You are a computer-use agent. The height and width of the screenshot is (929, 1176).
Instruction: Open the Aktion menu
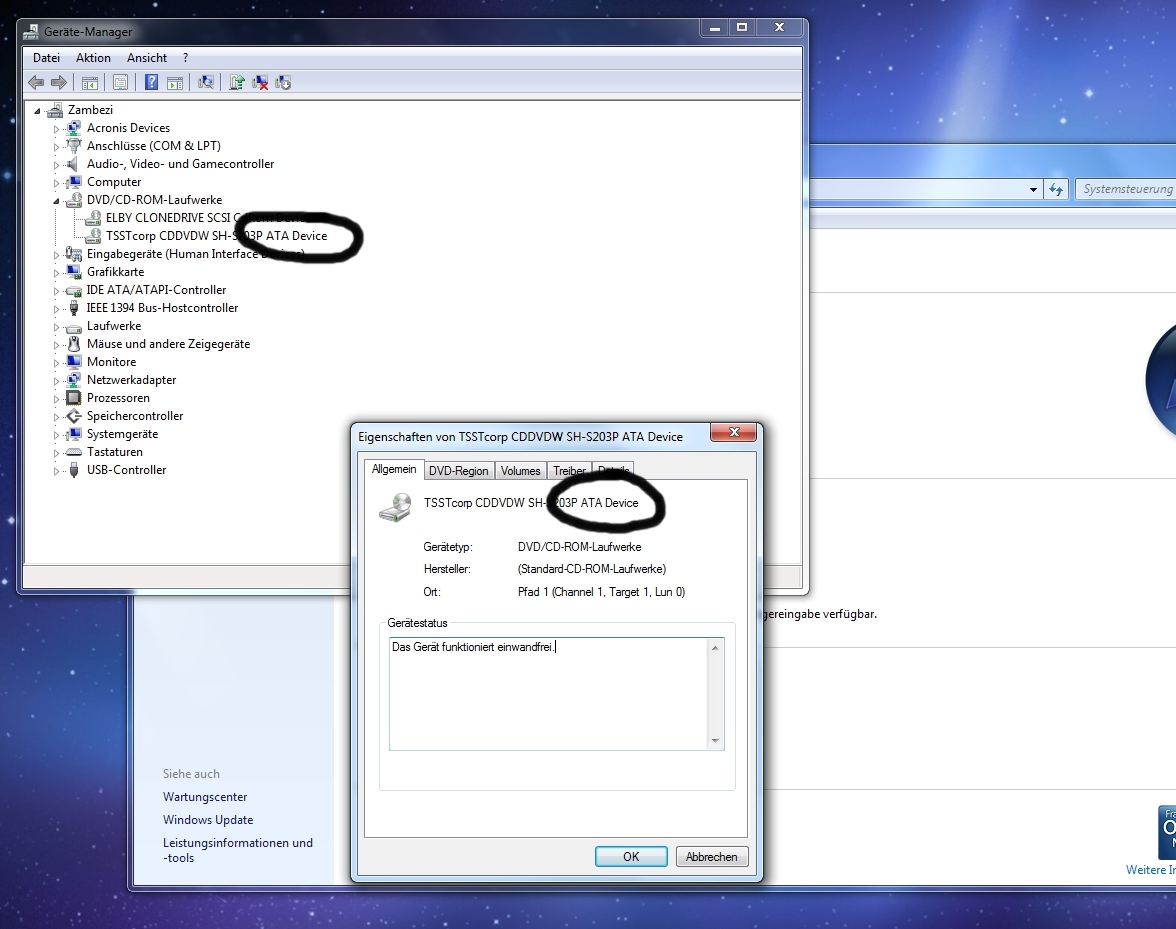[93, 58]
